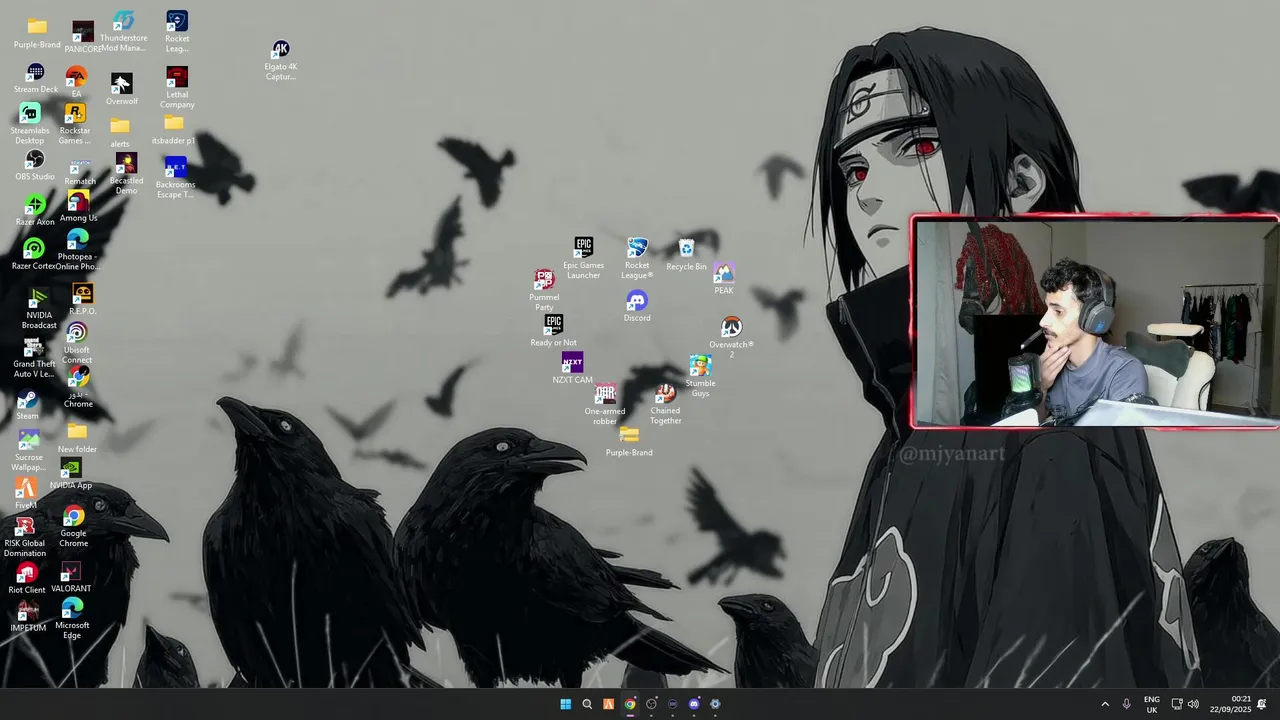
Task: Select the Overwolf desktop icon
Action: 121,89
